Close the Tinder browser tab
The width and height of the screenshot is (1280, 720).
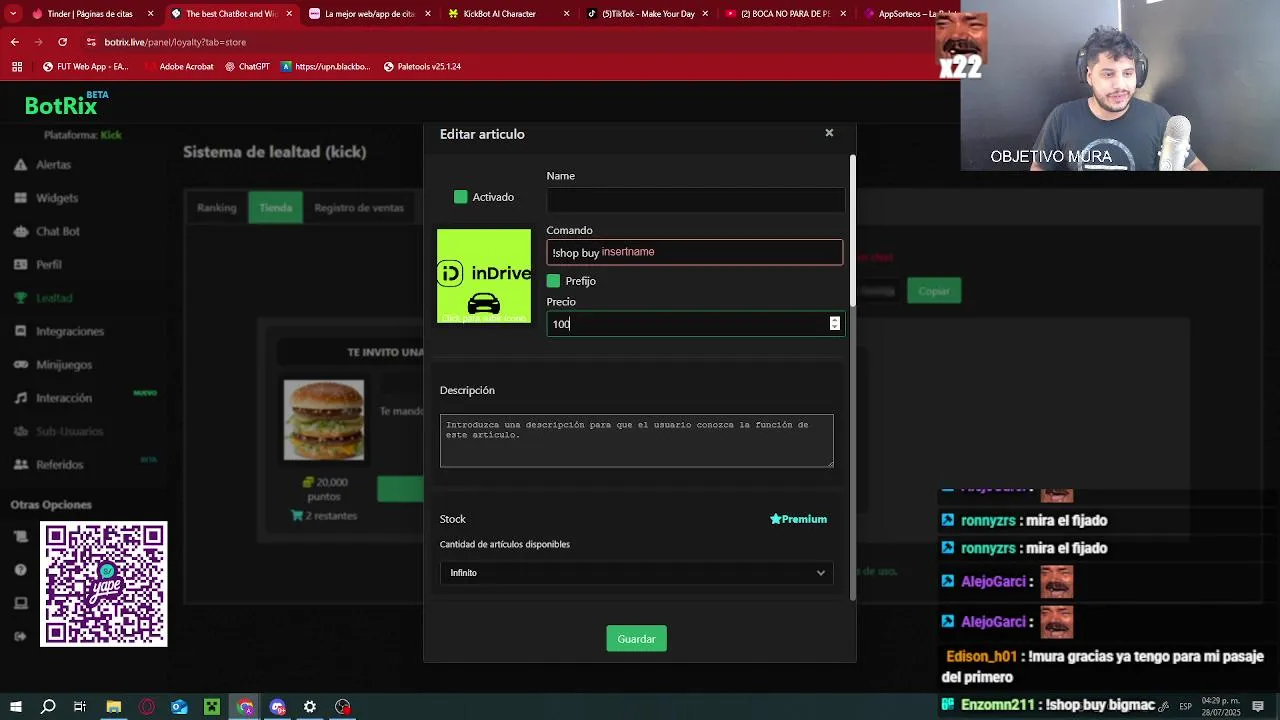click(151, 14)
